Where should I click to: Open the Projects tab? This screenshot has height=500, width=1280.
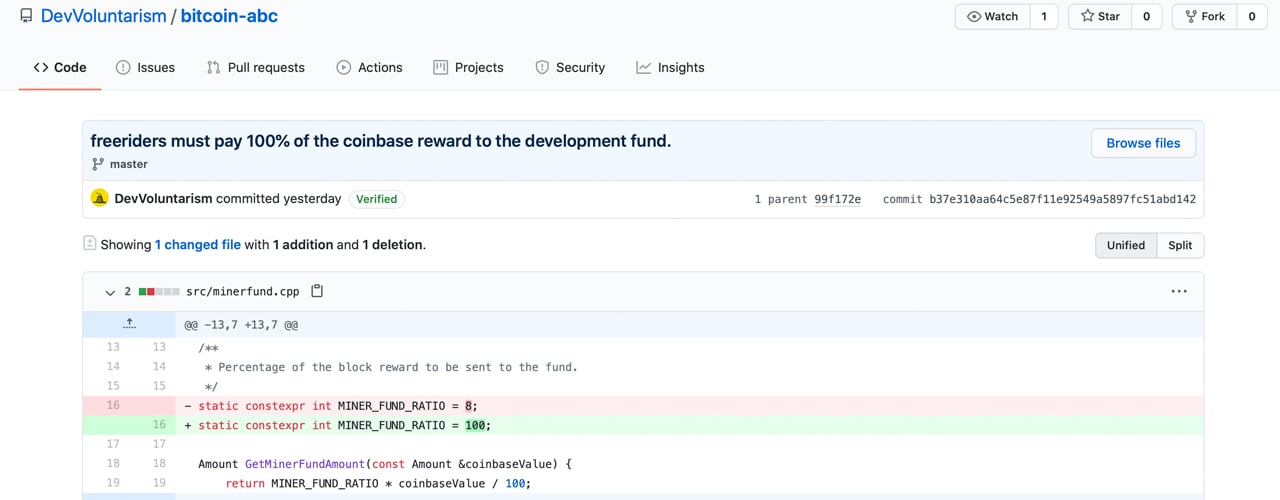tap(468, 67)
